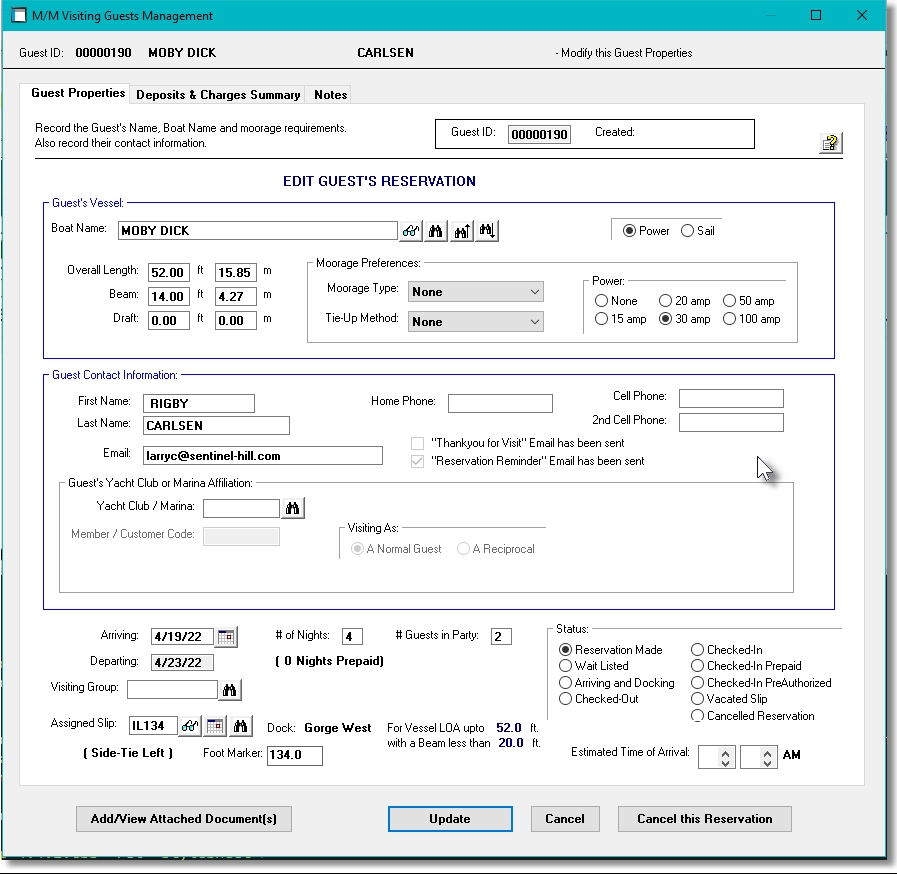Click the slip map grid icon beside Assigned Slip
Viewport: 897px width, 874px height.
point(215,727)
